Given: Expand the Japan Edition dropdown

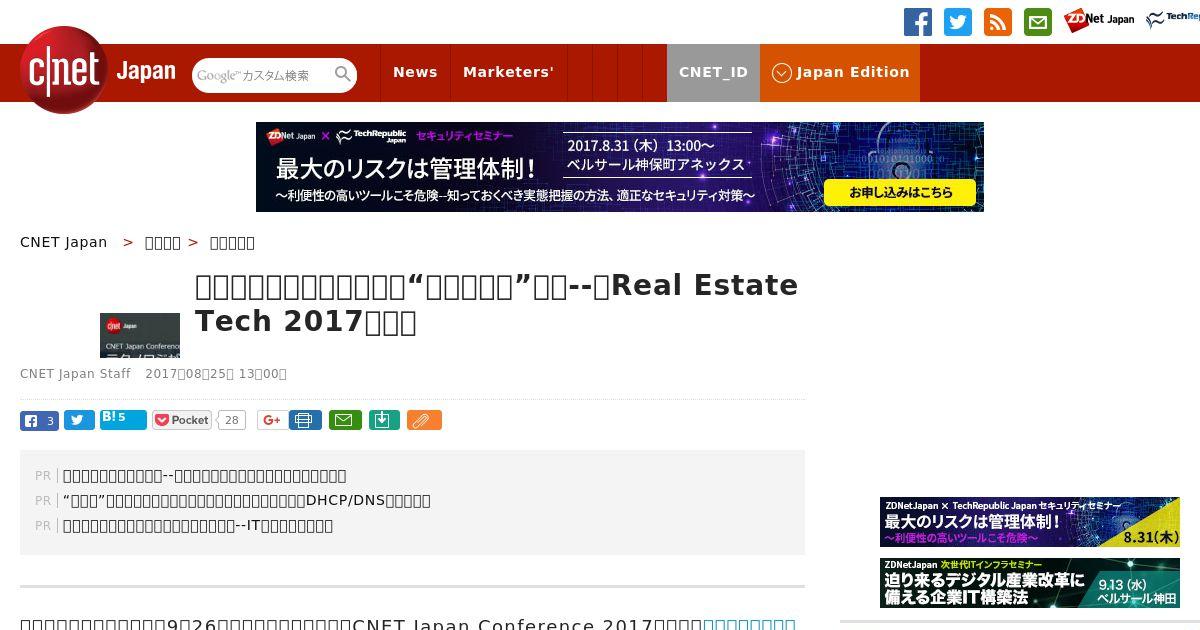Looking at the screenshot, I should (840, 72).
